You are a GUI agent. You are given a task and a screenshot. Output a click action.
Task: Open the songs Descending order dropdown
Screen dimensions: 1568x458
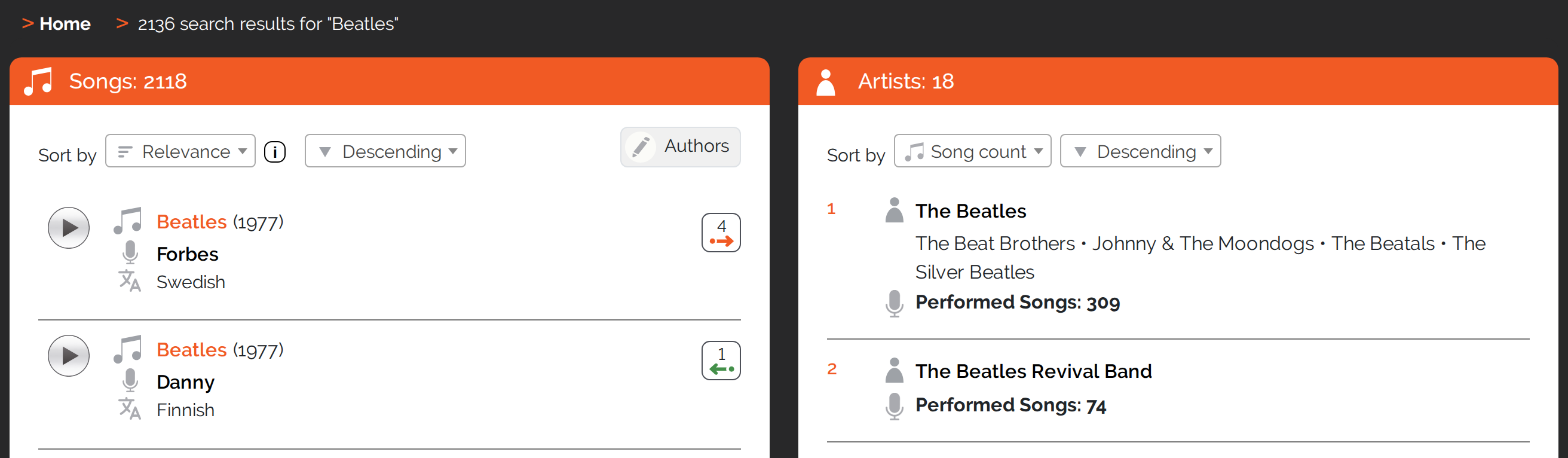click(x=385, y=151)
